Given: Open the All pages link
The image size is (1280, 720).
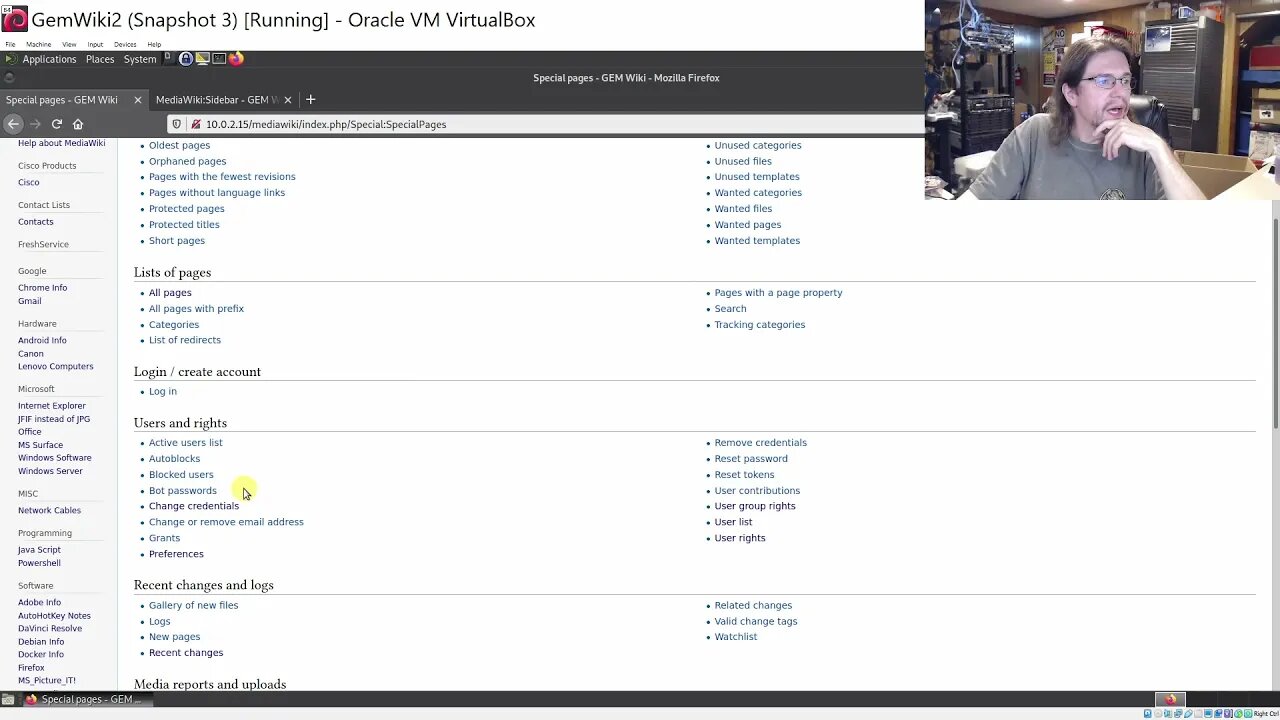Looking at the screenshot, I should (170, 293).
